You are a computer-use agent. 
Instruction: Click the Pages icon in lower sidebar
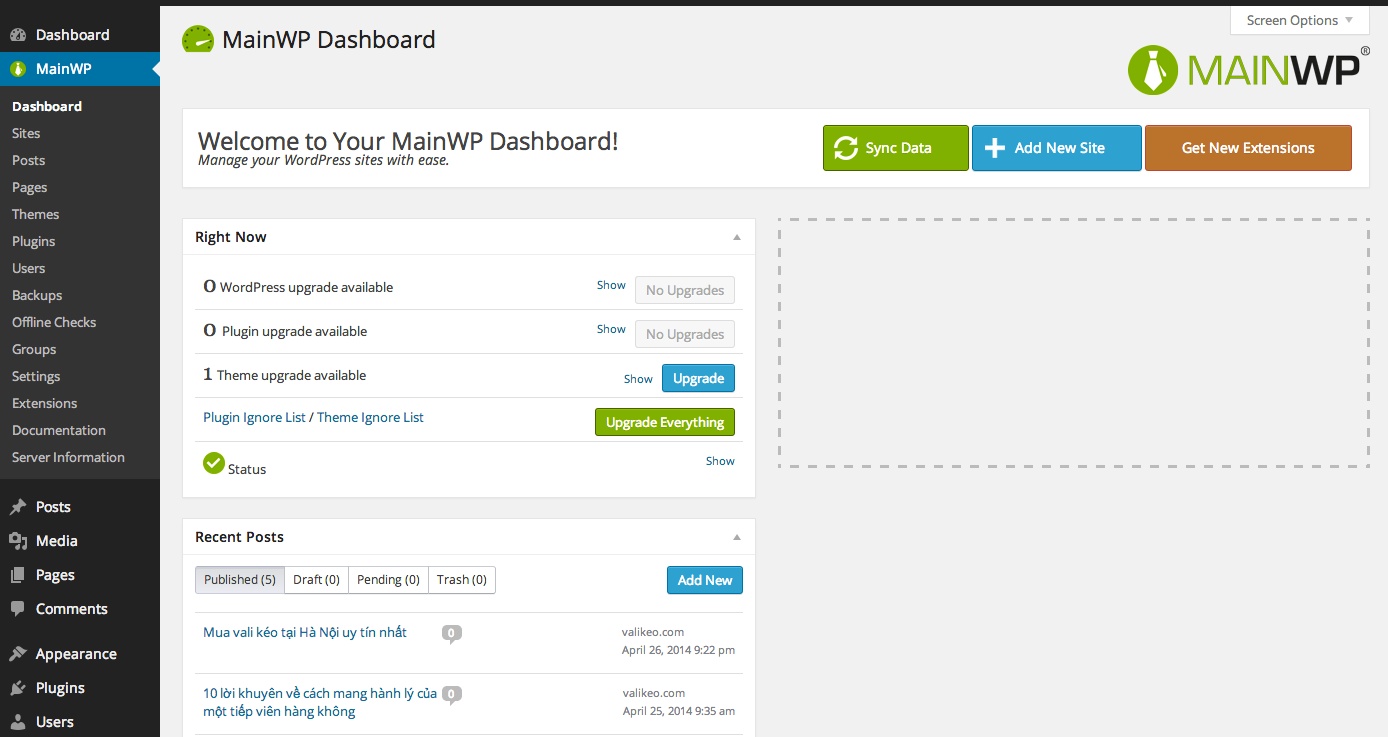click(17, 575)
